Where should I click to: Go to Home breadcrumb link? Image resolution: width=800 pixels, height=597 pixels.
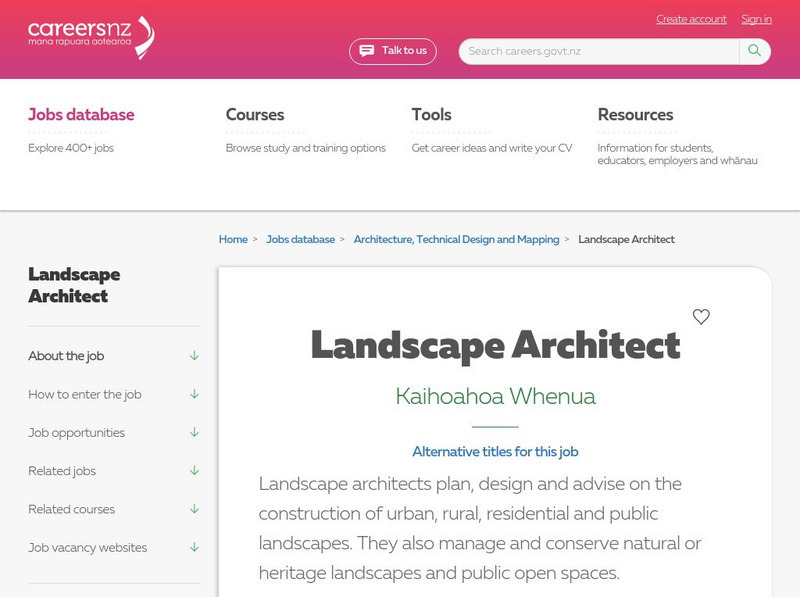tap(233, 240)
